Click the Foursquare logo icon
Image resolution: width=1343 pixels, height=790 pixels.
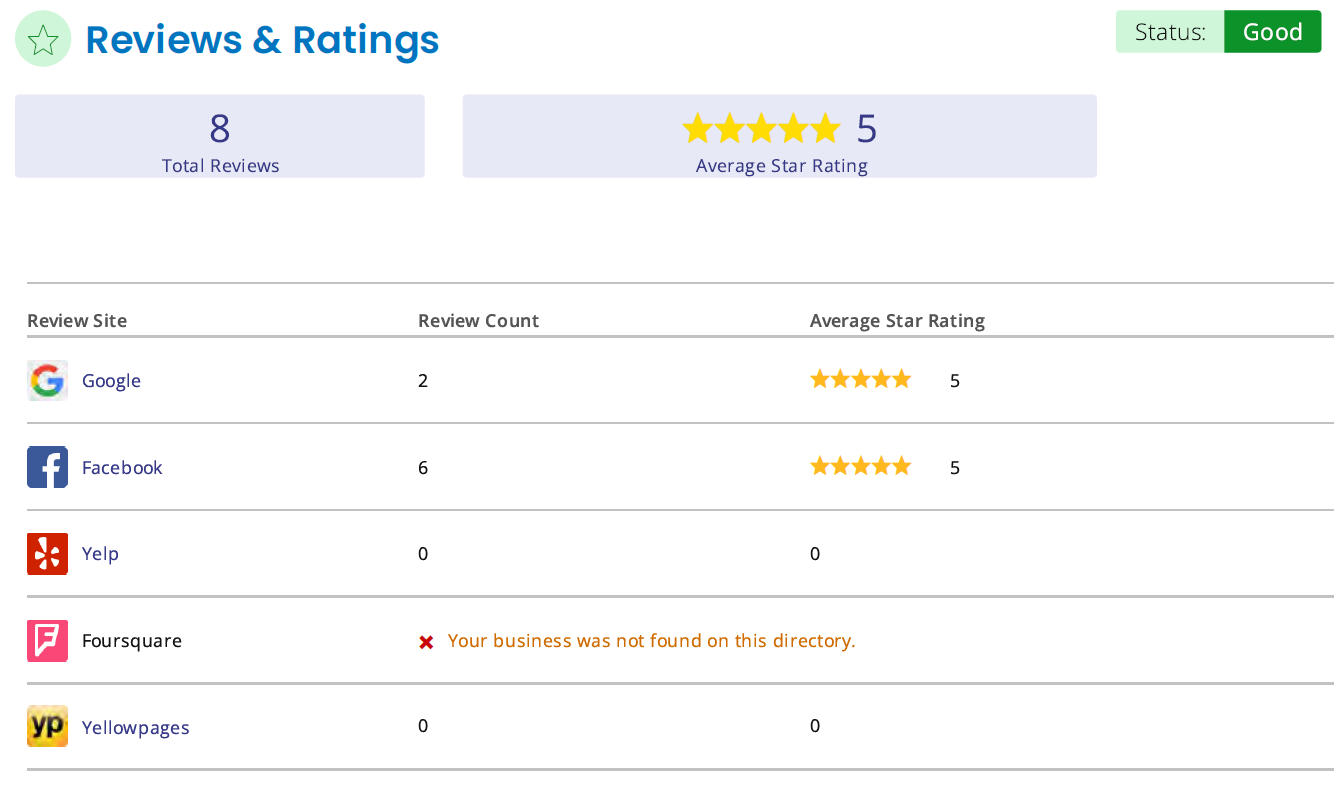tap(47, 641)
